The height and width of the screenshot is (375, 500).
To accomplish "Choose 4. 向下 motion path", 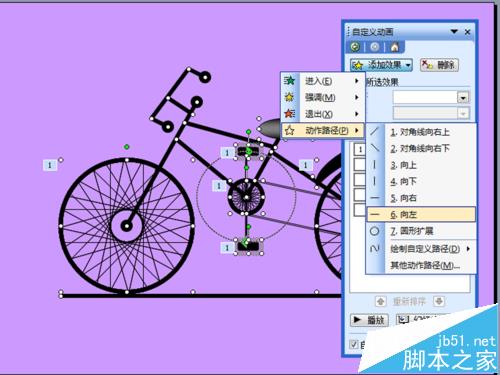I will point(421,182).
